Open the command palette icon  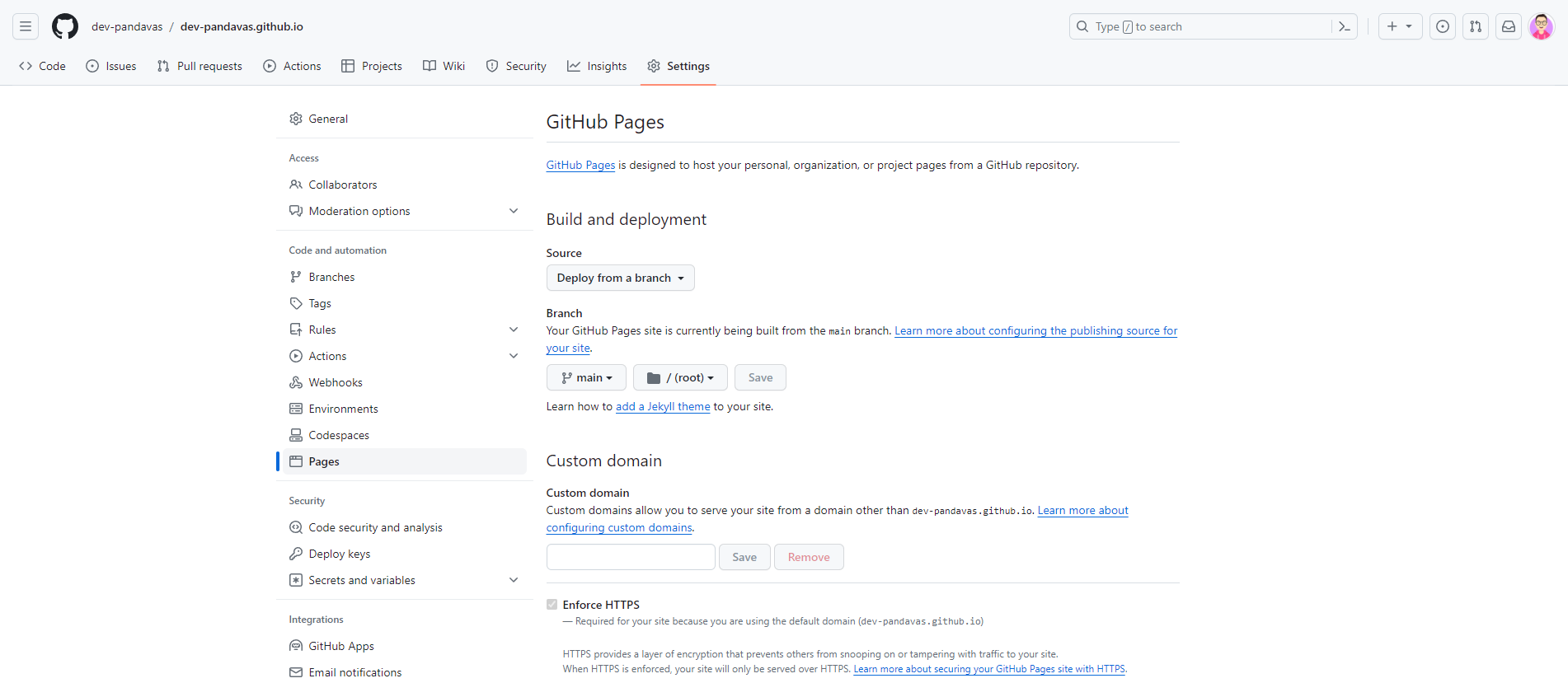[1345, 26]
